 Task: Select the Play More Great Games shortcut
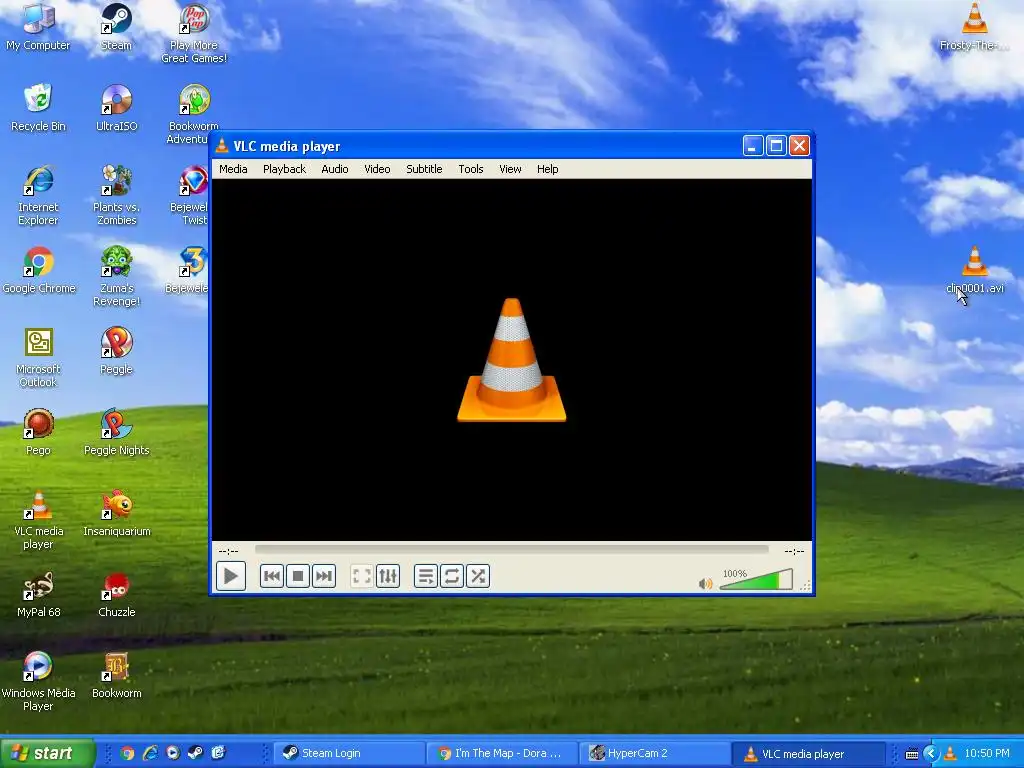pos(194,33)
